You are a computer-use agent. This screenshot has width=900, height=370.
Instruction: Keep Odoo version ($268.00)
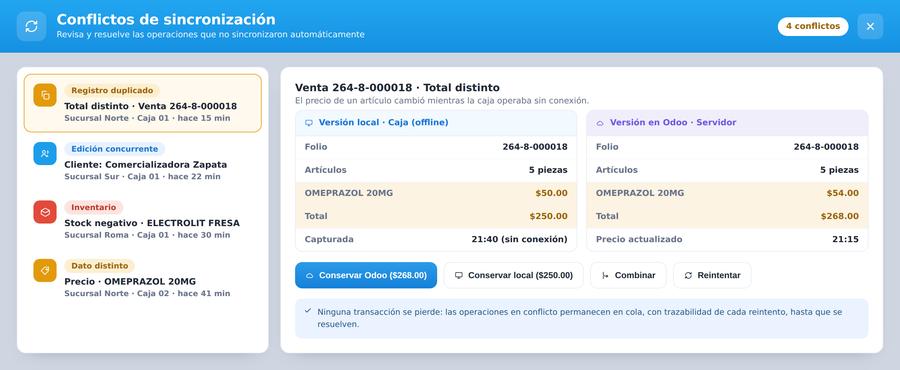[366, 275]
